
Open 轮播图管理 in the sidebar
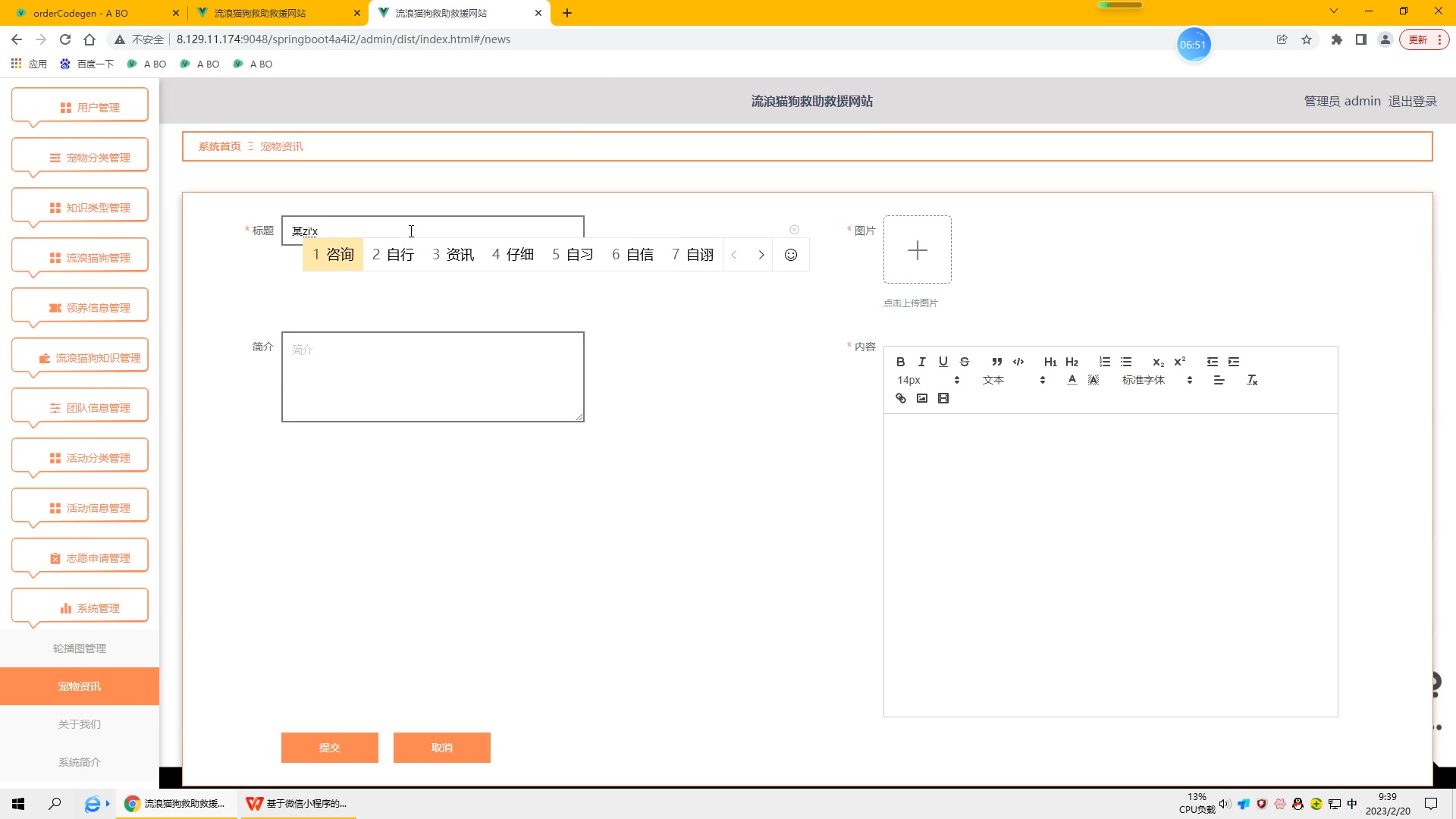80,648
